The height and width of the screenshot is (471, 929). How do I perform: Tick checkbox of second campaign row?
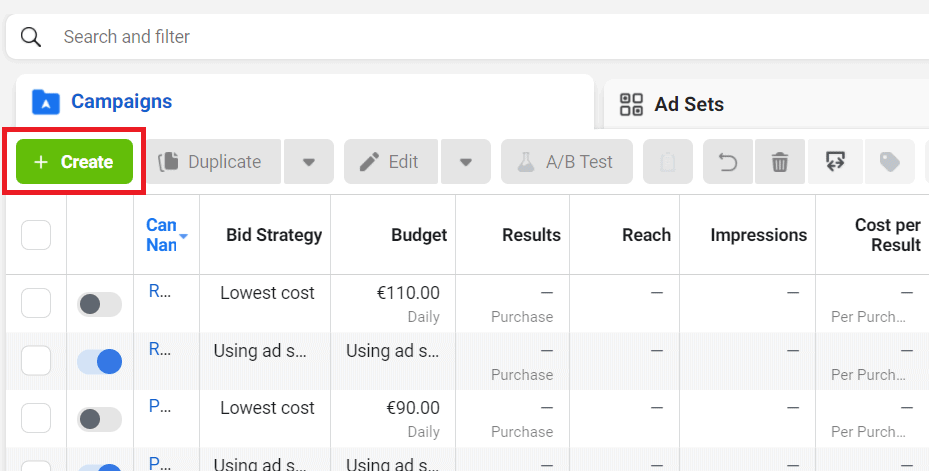36,361
